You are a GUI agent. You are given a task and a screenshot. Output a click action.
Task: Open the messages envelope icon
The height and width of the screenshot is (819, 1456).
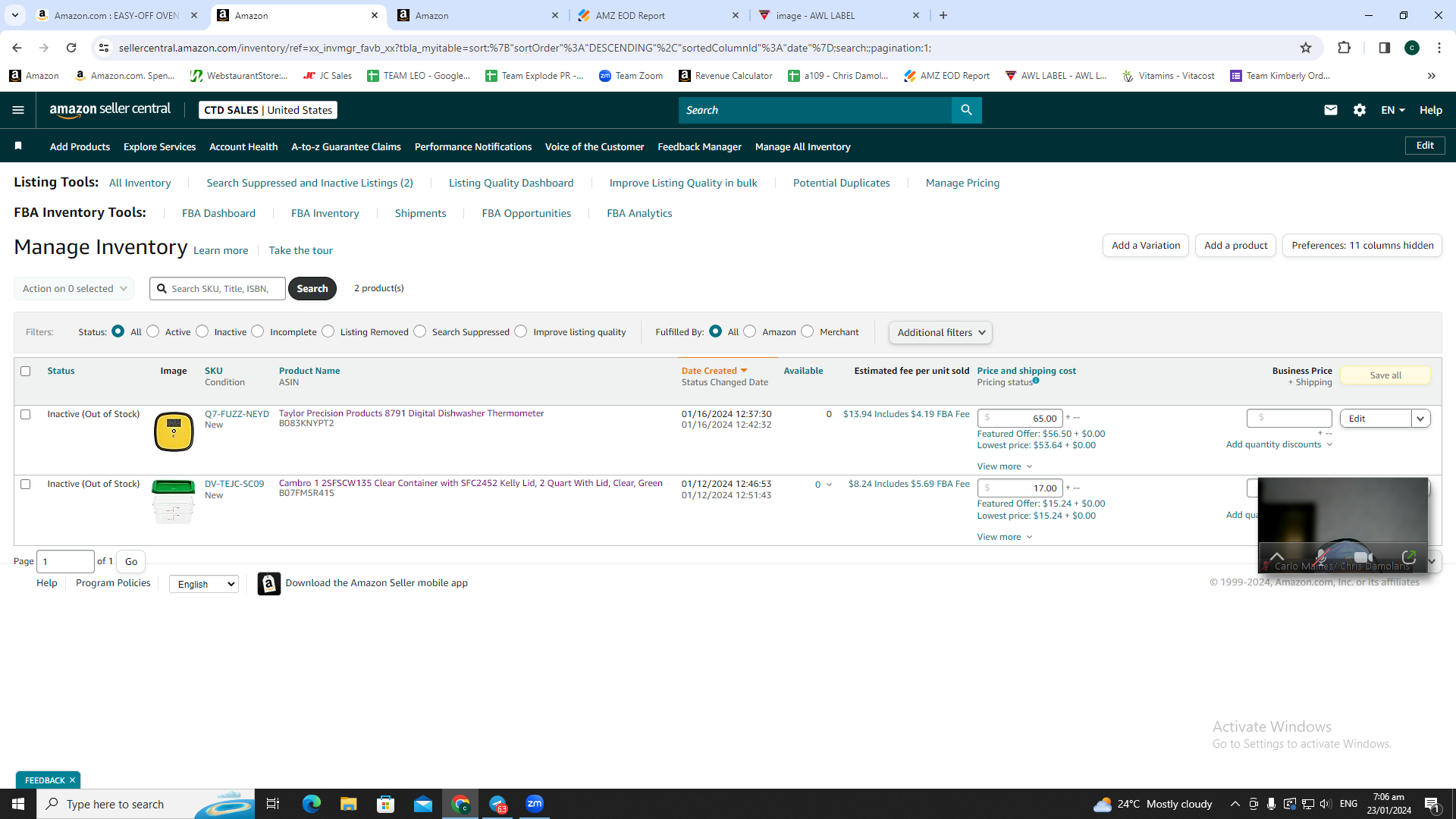coord(1330,110)
